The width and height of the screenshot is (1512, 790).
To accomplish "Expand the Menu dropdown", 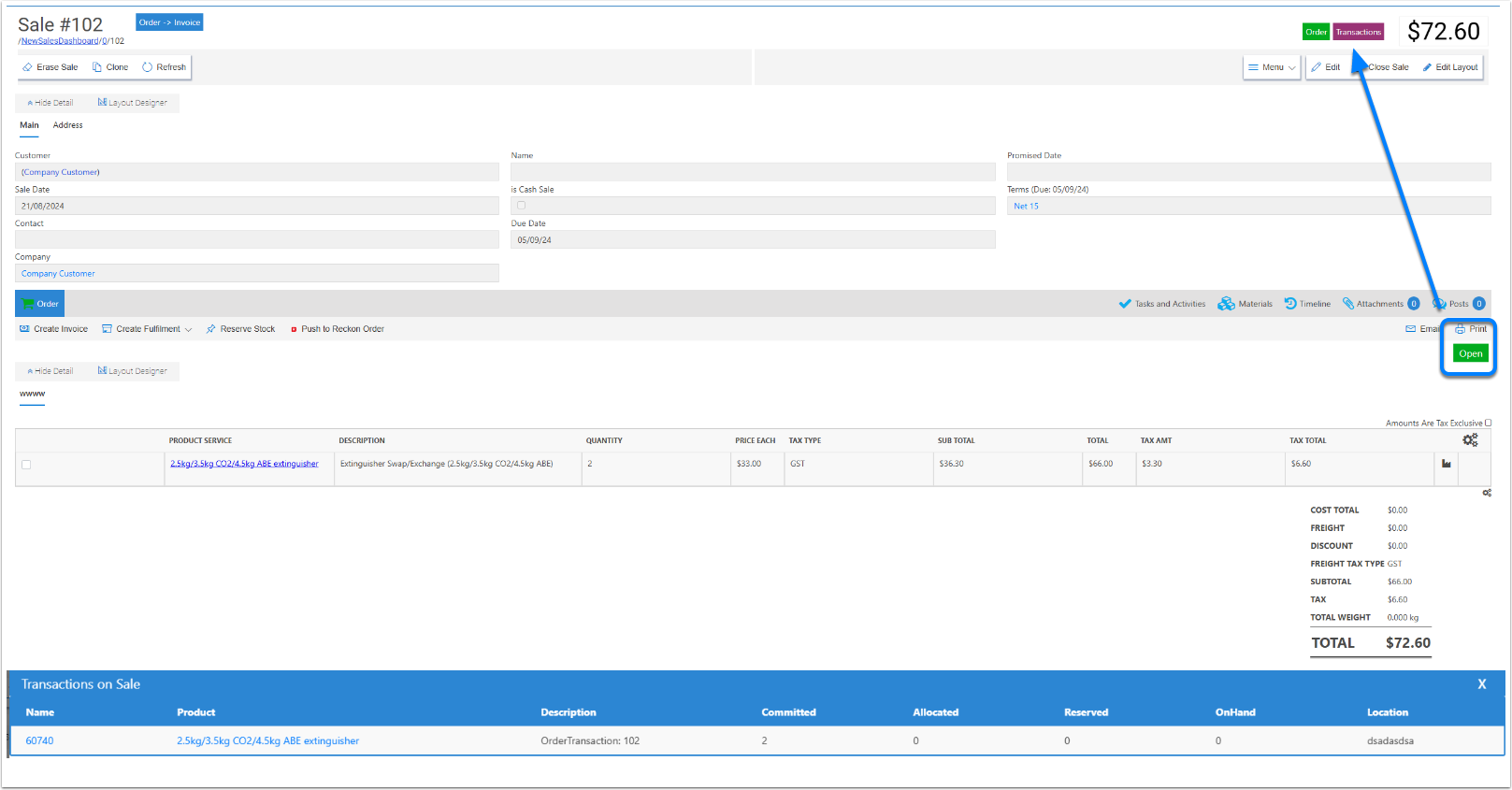I will point(1272,67).
